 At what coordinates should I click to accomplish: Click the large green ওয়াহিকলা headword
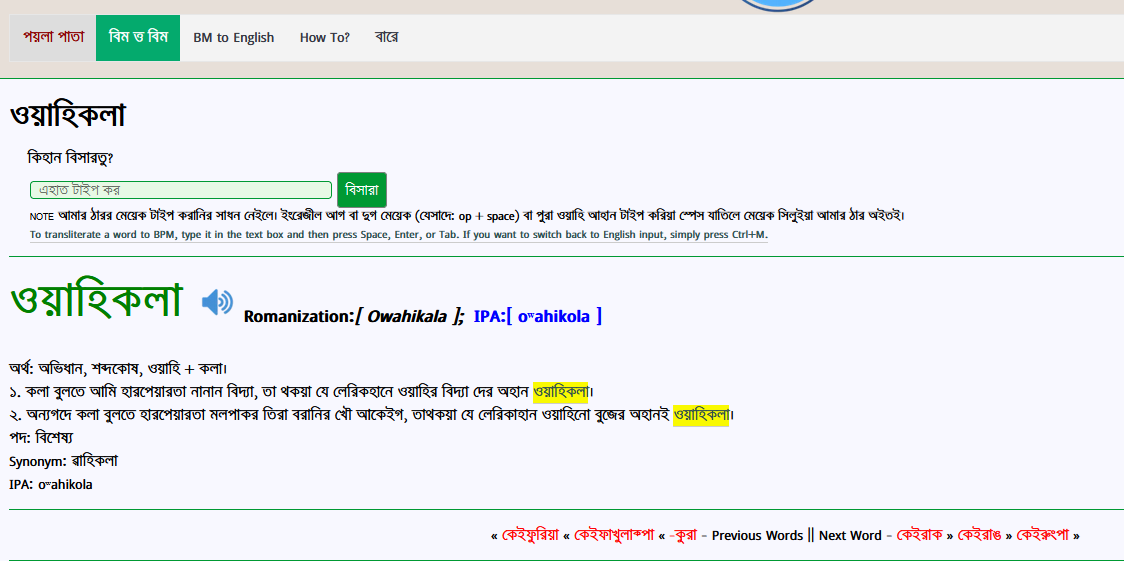click(97, 301)
